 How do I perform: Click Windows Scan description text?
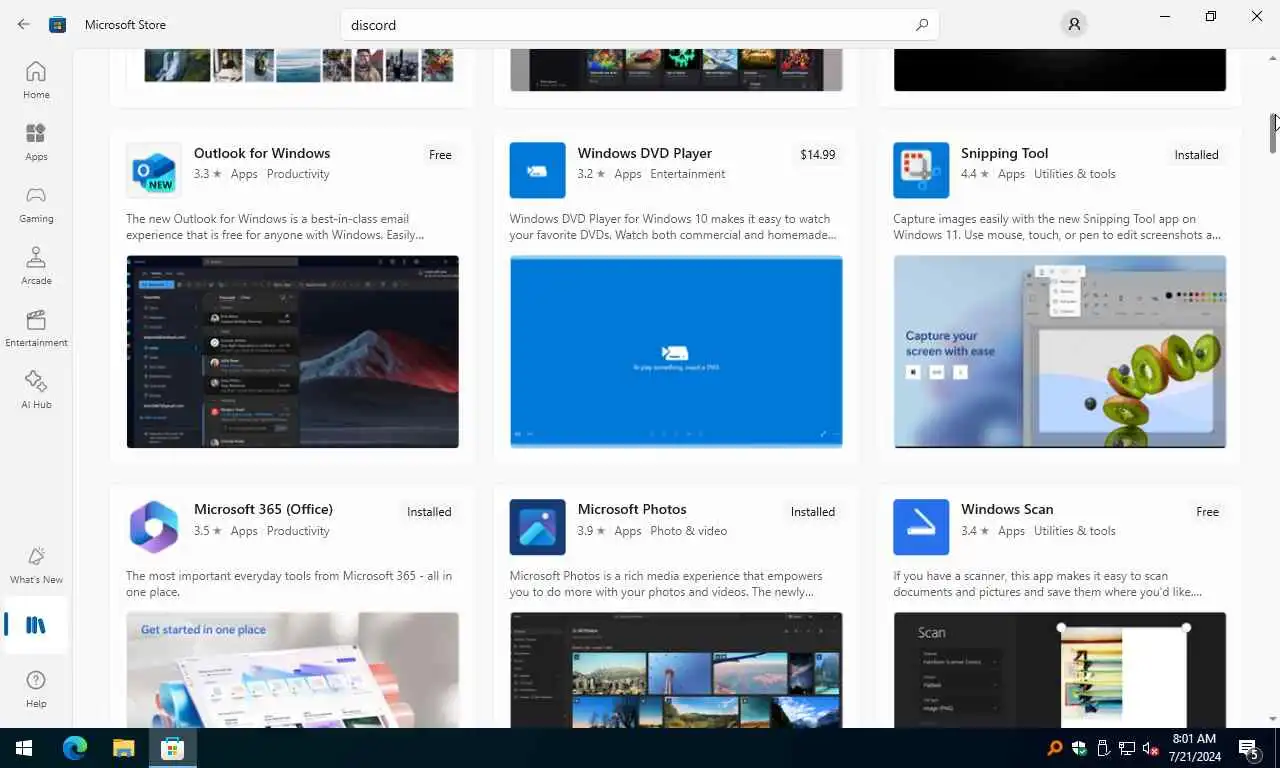[x=1048, y=584]
